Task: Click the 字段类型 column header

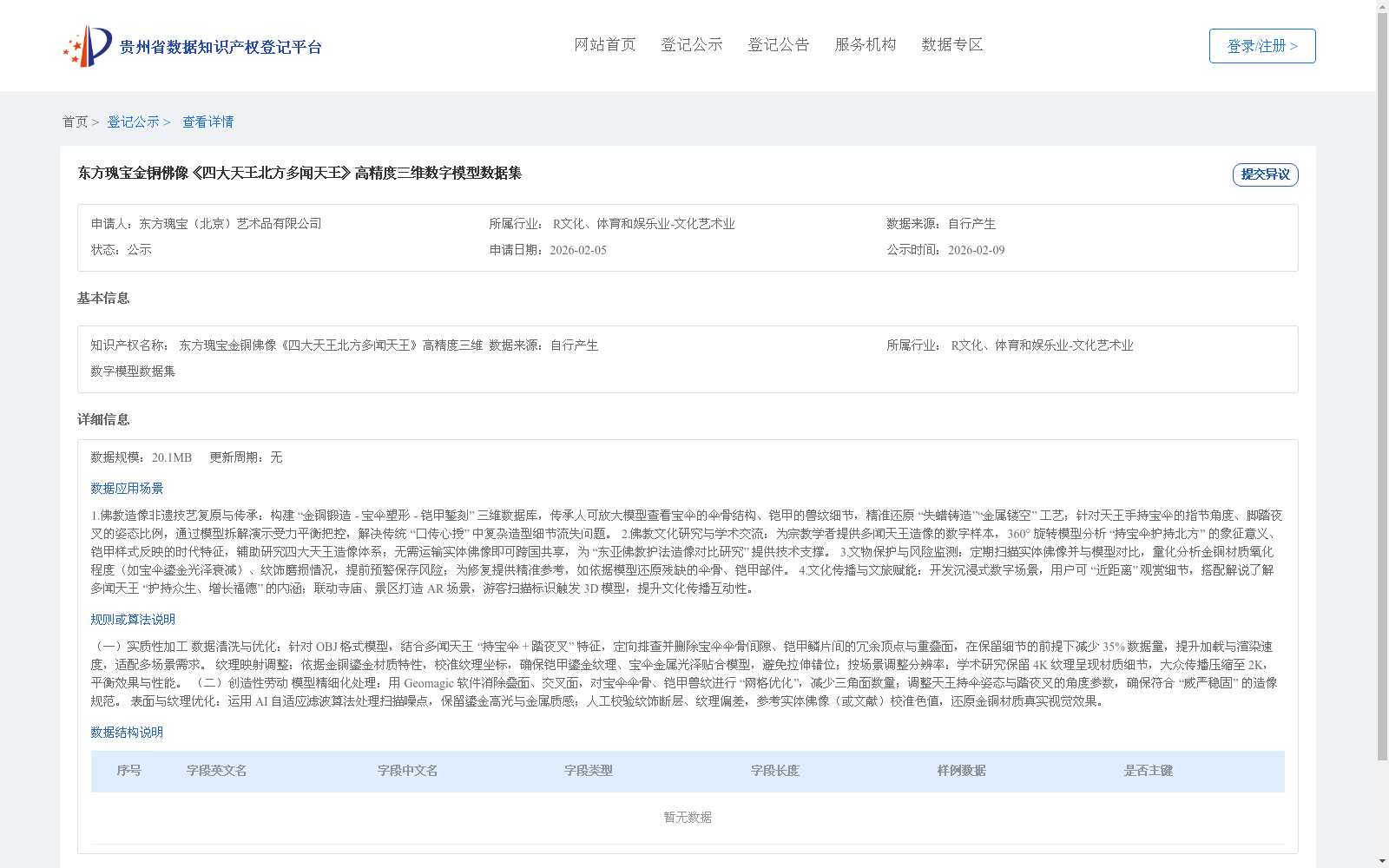Action: point(589,771)
